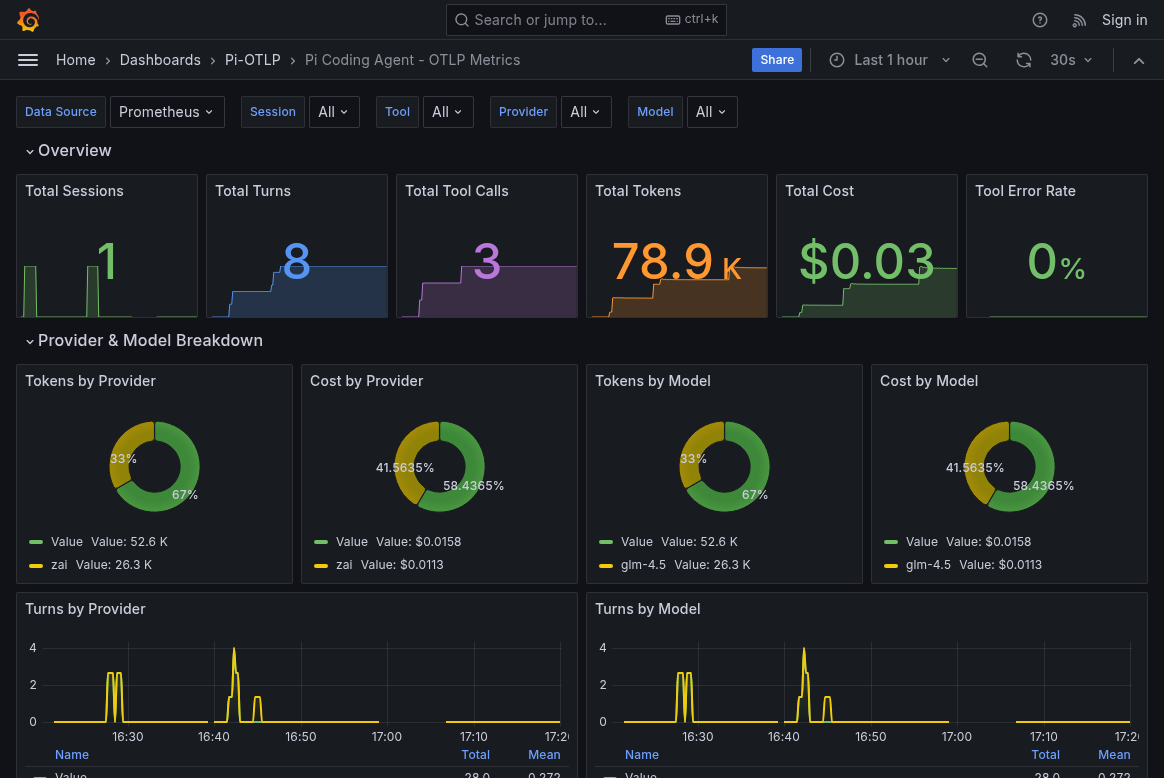
Task: Click the clock icon in time picker
Action: tap(837, 60)
